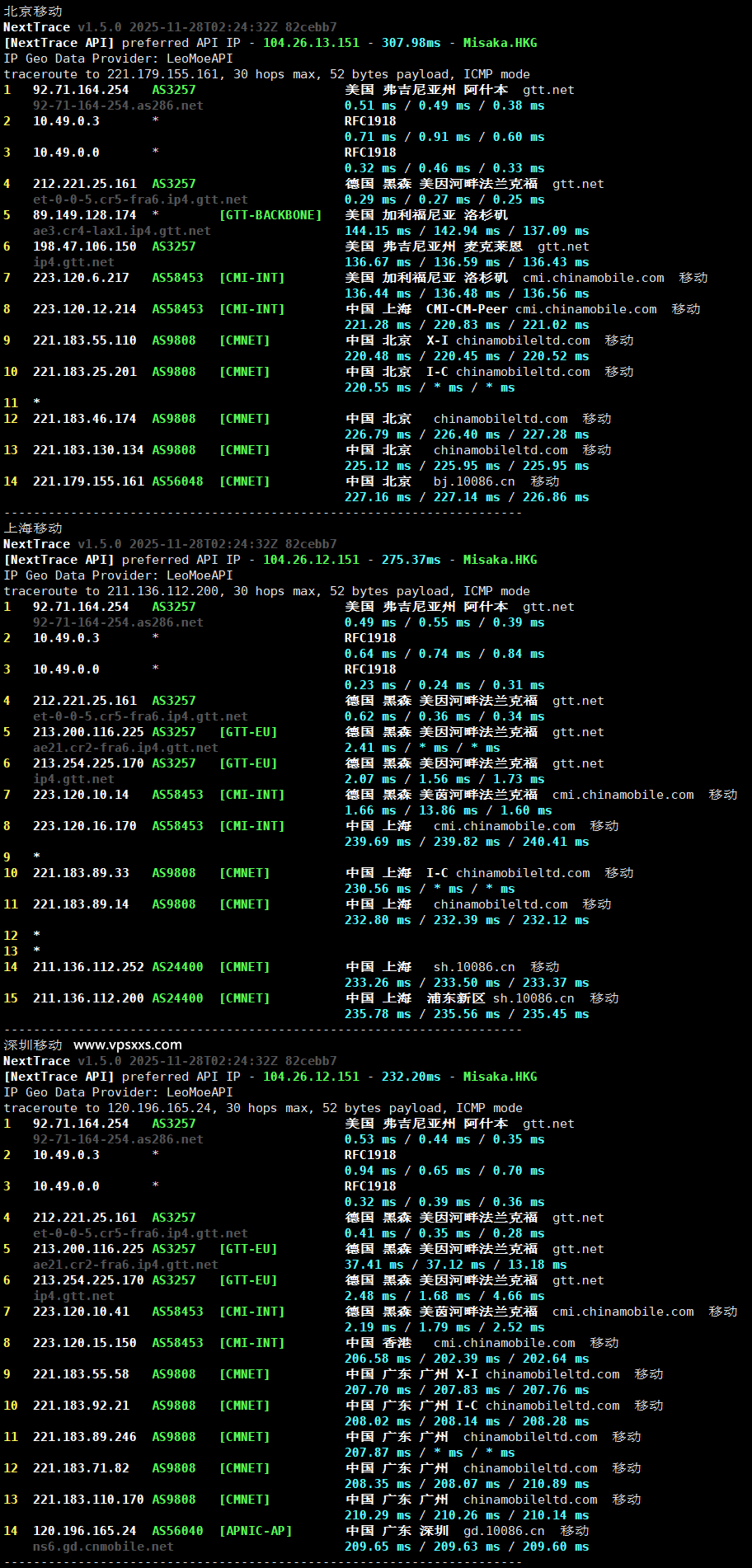Click the 深圳移动 section heading
Image resolution: width=752 pixels, height=1568 pixels.
[33, 1045]
